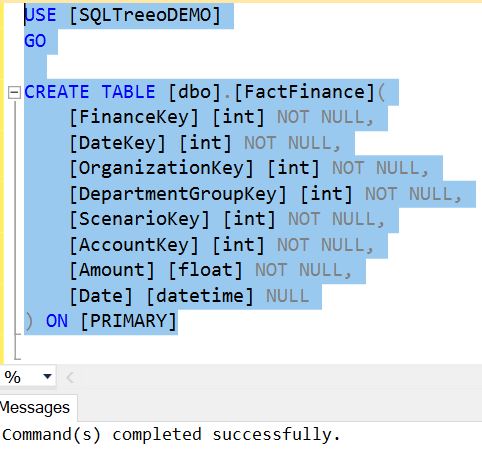Click the [datetime] data type text
Image resolution: width=482 pixels, height=458 pixels.
(x=200, y=296)
